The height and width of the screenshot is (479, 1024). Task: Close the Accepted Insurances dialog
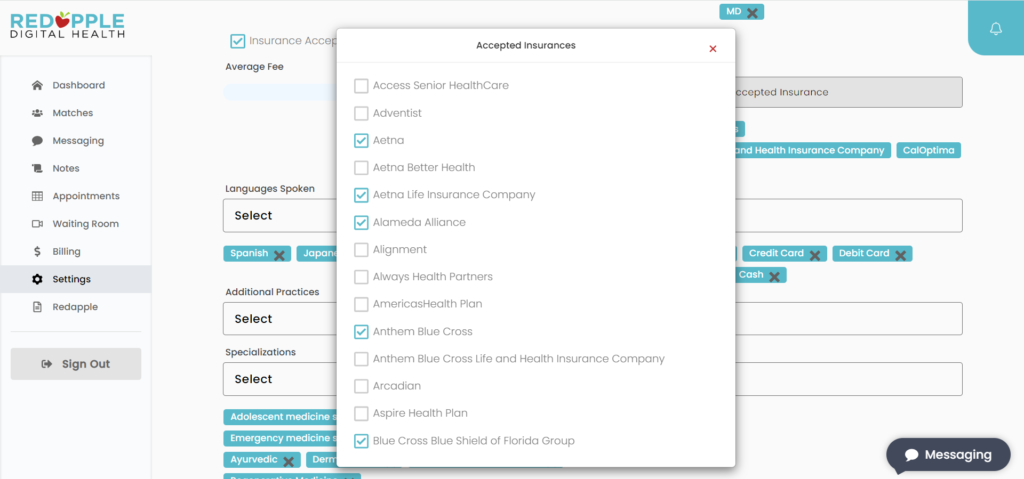(x=713, y=49)
